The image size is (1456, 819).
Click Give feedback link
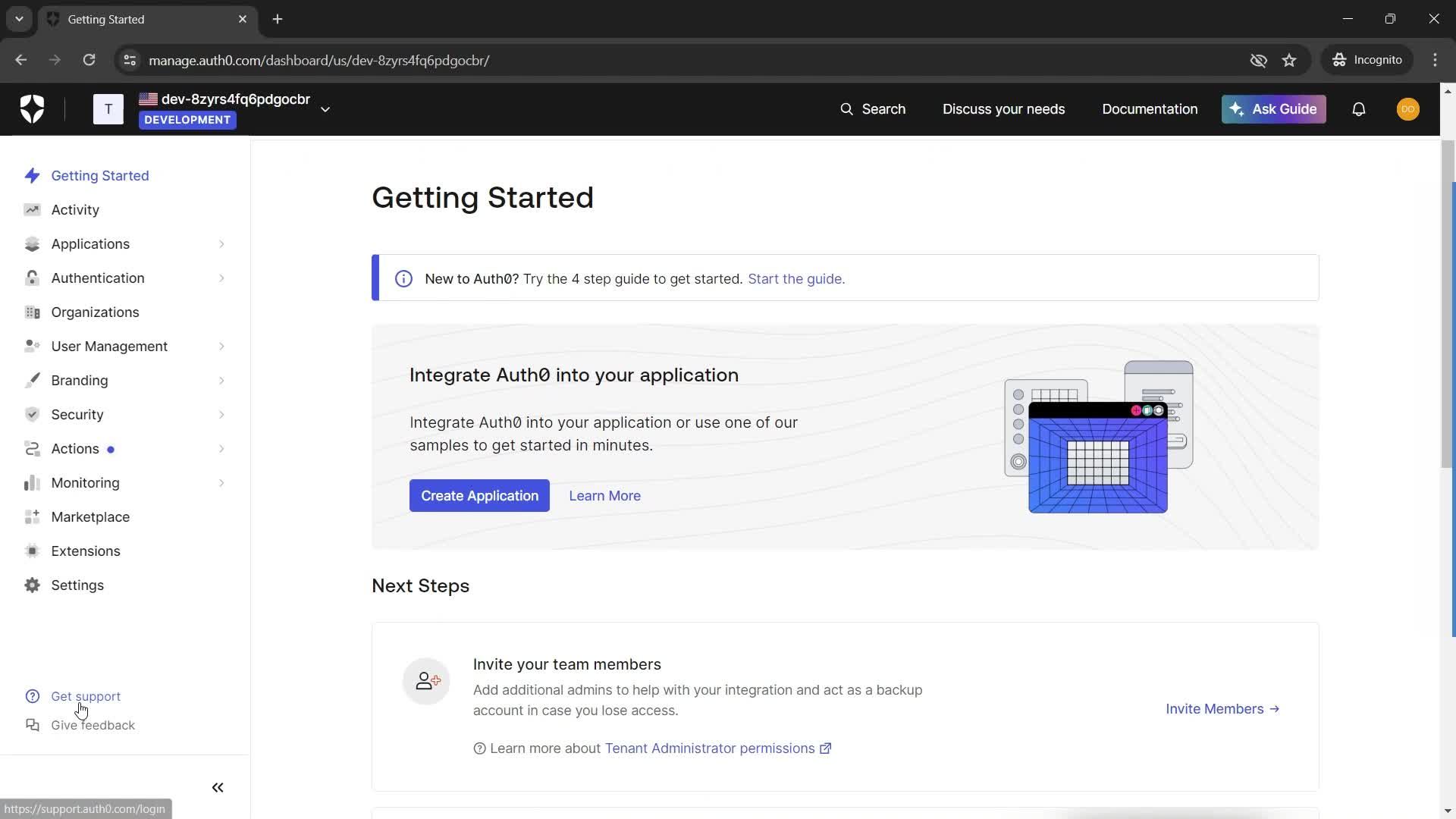pos(93,725)
